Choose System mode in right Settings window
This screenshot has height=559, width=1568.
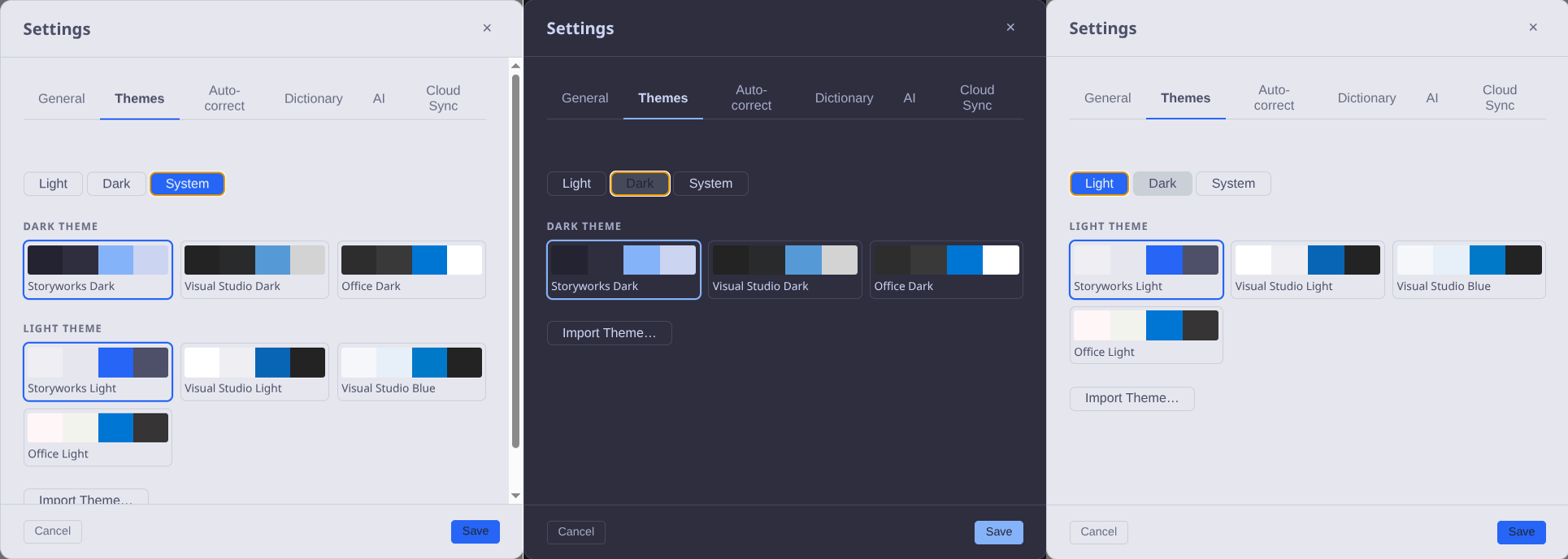(1233, 184)
